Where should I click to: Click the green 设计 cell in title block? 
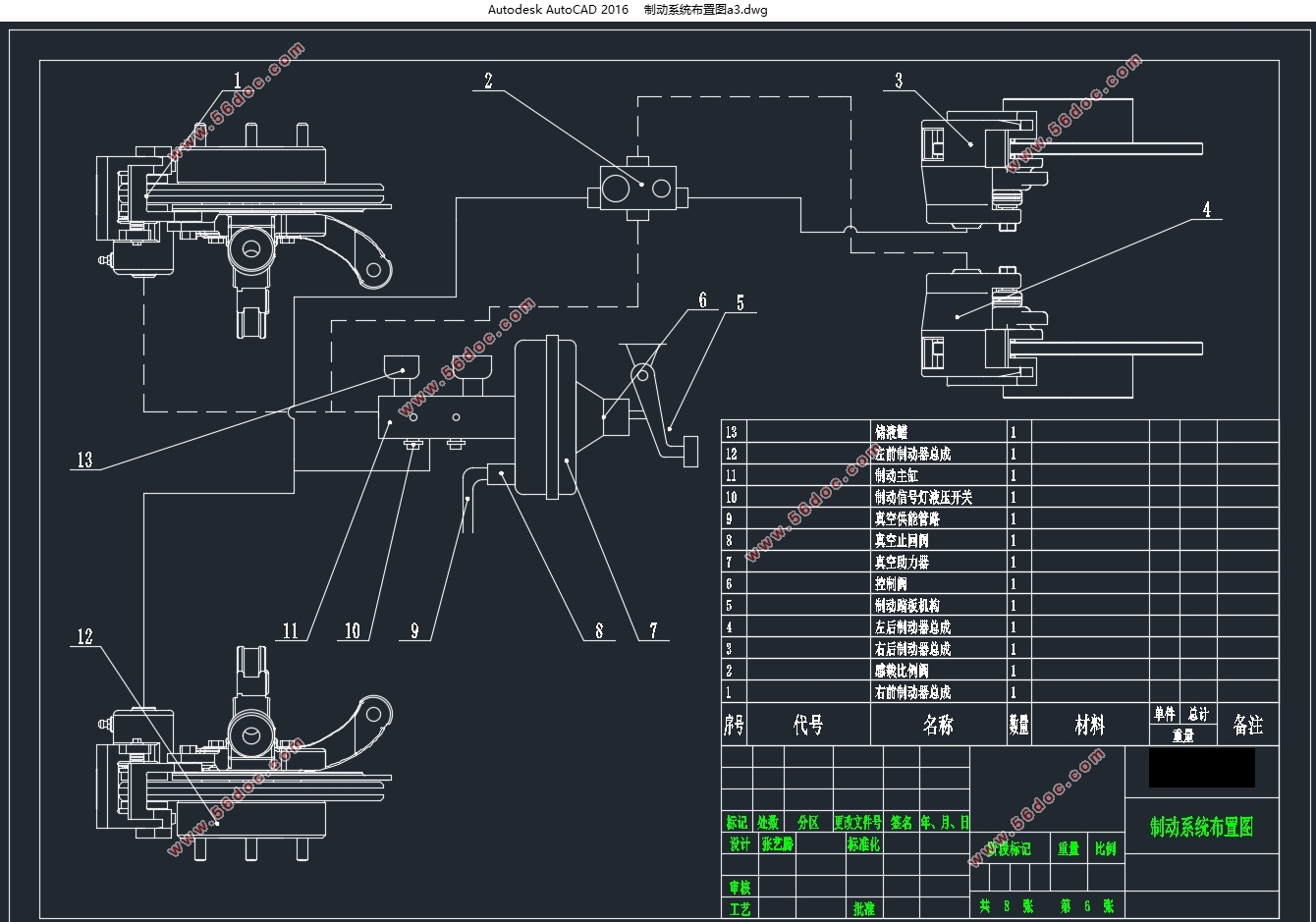point(739,844)
